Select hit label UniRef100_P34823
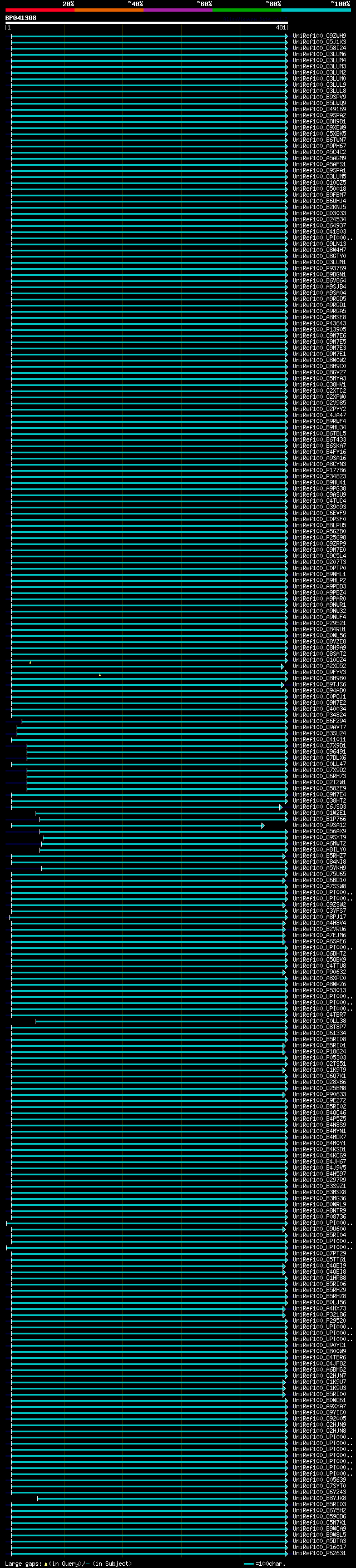The width and height of the screenshot is (356, 1568). 319,477
